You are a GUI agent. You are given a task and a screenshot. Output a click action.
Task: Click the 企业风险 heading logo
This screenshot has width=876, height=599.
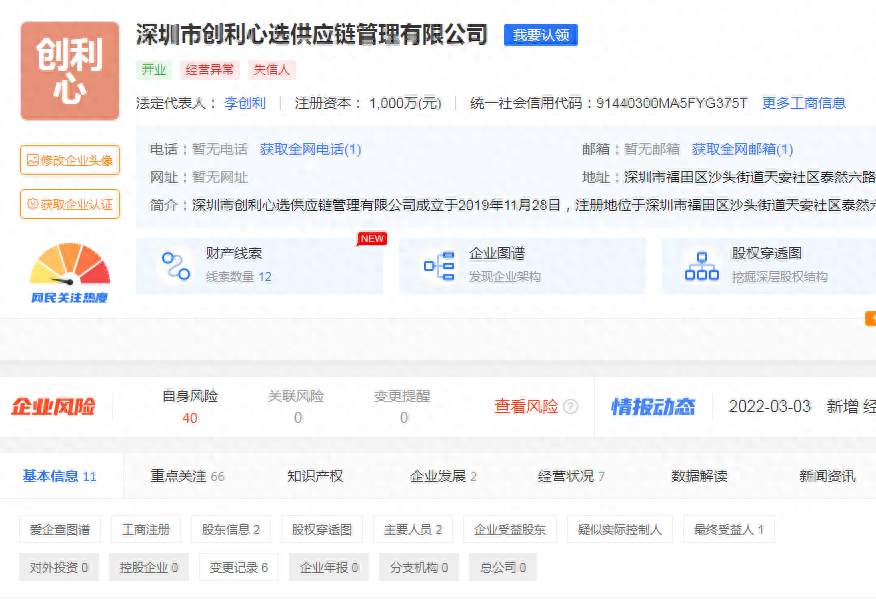coord(54,406)
